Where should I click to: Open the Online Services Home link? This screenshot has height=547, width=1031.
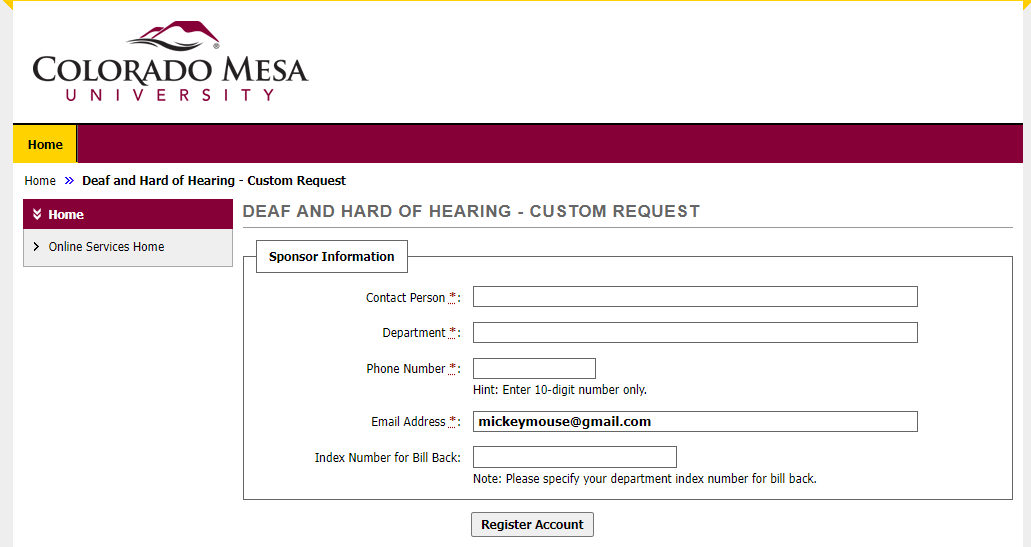click(x=106, y=247)
